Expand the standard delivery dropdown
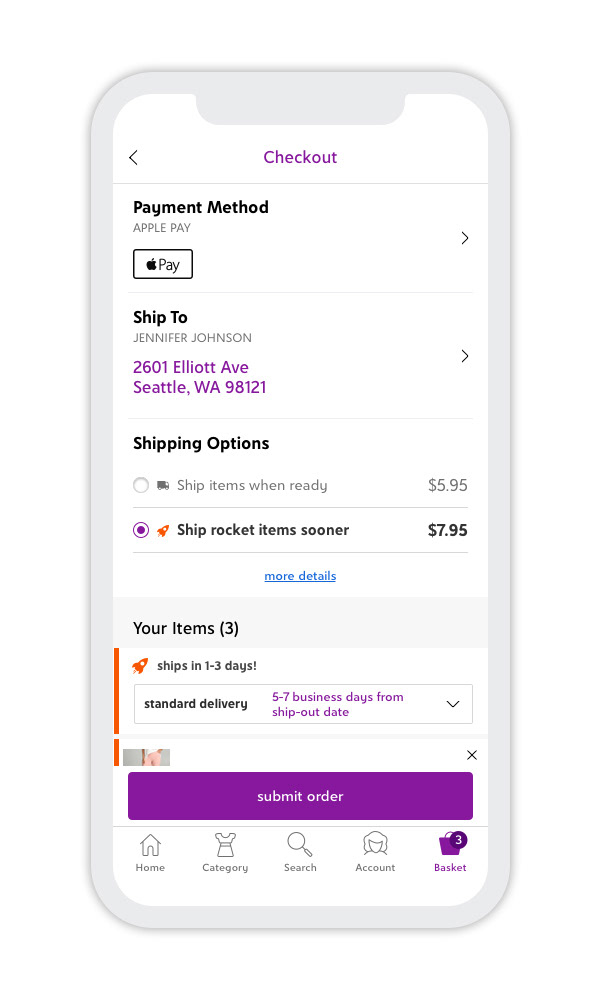The image size is (600, 1000). click(x=304, y=704)
